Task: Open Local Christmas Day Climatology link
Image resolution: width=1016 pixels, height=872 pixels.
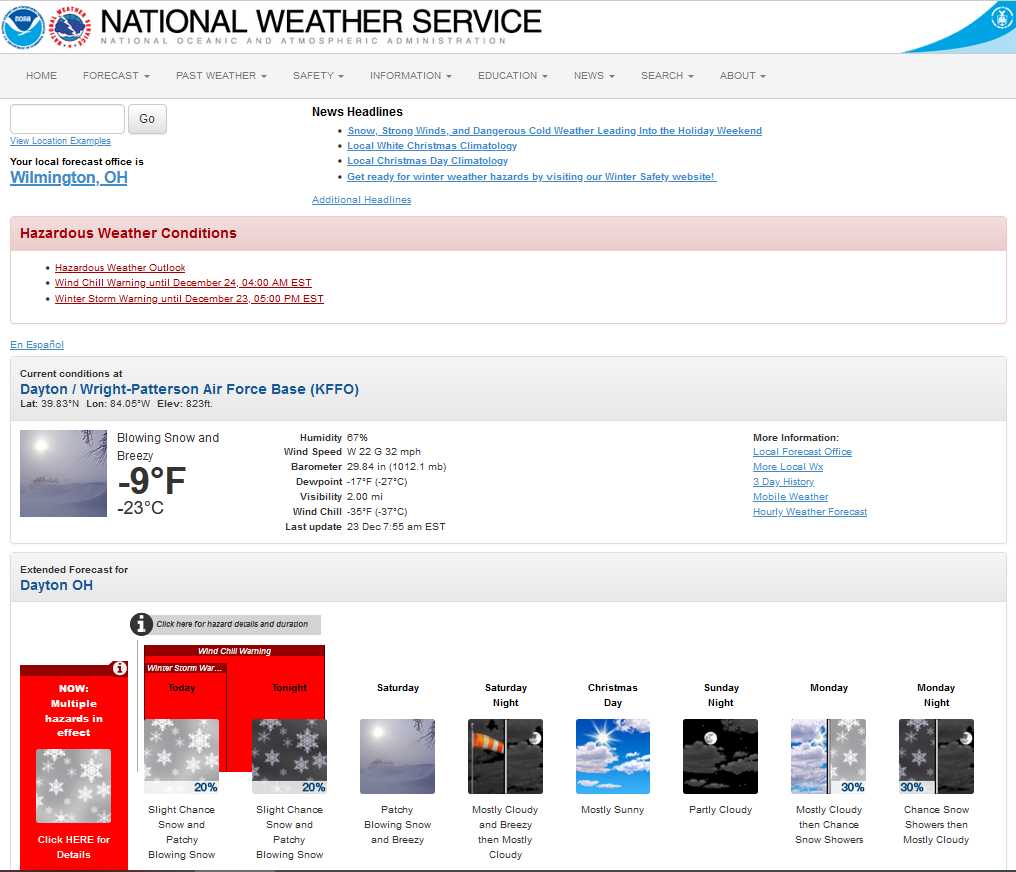Action: [428, 161]
